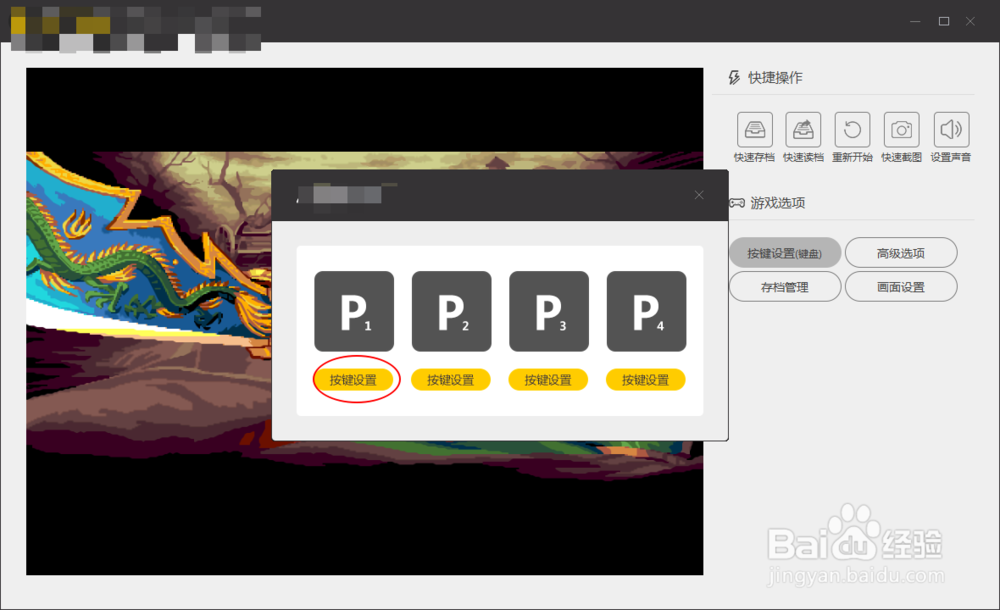Open 按键设置 under P3
The height and width of the screenshot is (610, 1000).
548,380
